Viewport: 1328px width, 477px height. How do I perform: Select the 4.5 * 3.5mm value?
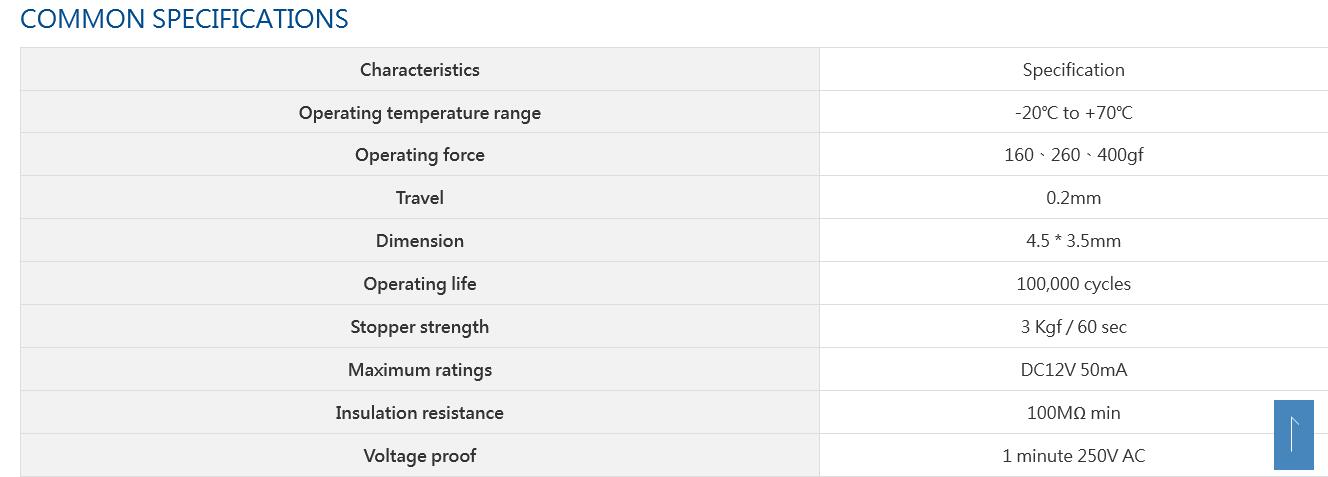(x=1073, y=241)
